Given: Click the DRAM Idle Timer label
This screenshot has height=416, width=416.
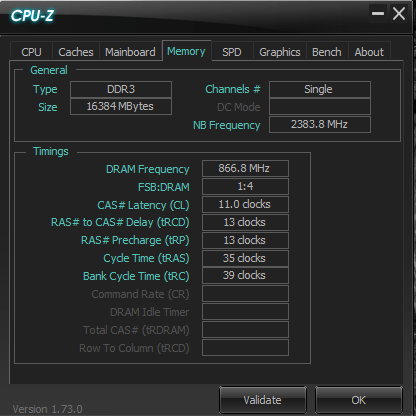Looking at the screenshot, I should (x=149, y=312).
